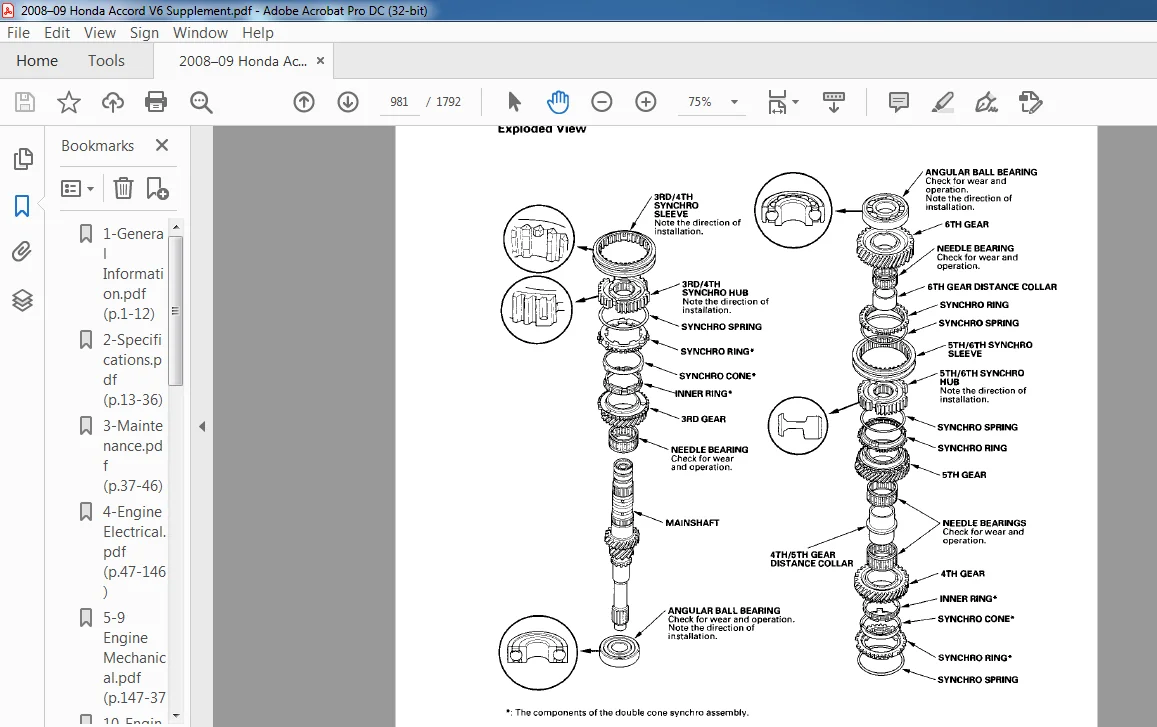1157x727 pixels.
Task: Click the cloud upload share icon
Action: pyautogui.click(x=113, y=102)
